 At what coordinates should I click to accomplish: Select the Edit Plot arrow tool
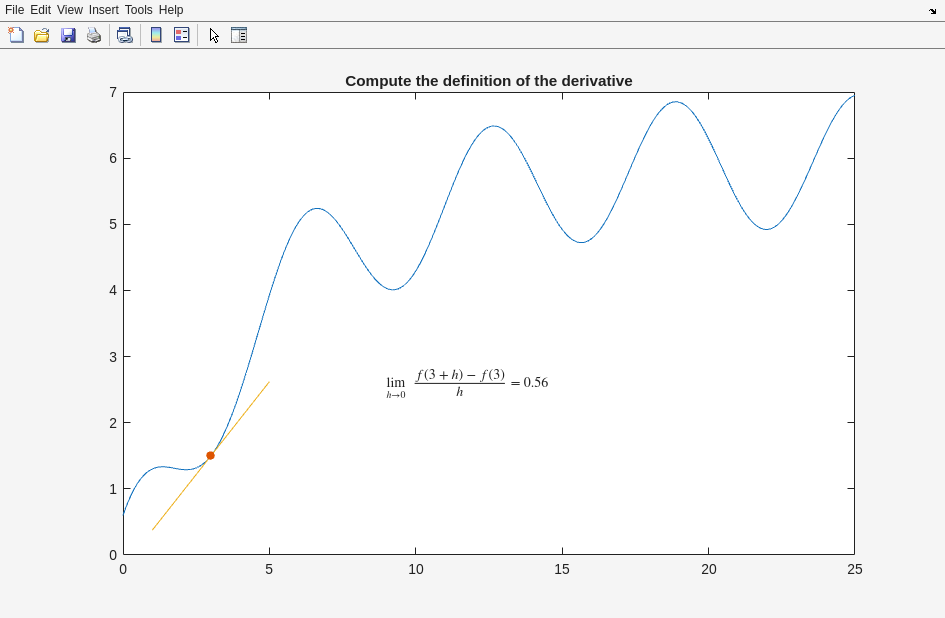tap(214, 35)
